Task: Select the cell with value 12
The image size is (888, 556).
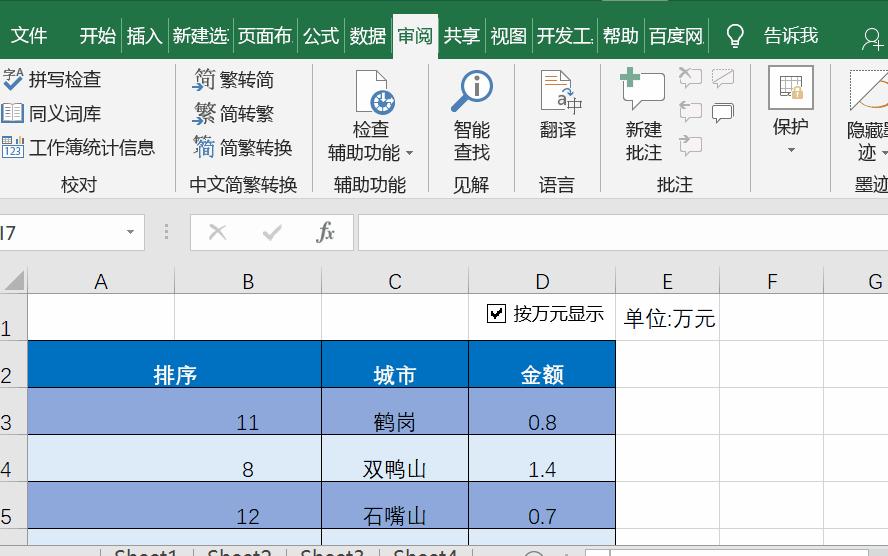Action: (x=174, y=506)
